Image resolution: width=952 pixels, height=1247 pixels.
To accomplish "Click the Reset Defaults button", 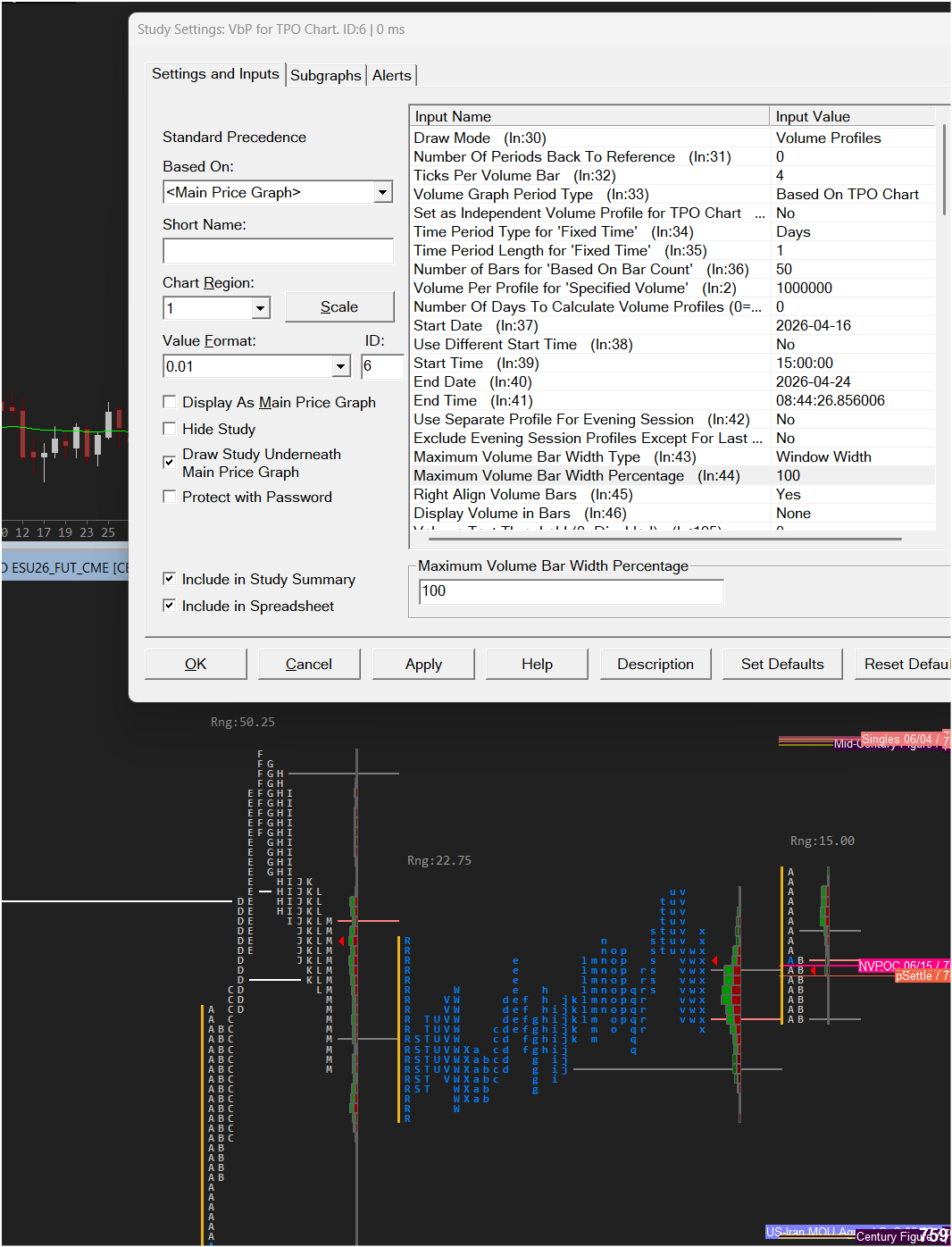I will point(903,664).
